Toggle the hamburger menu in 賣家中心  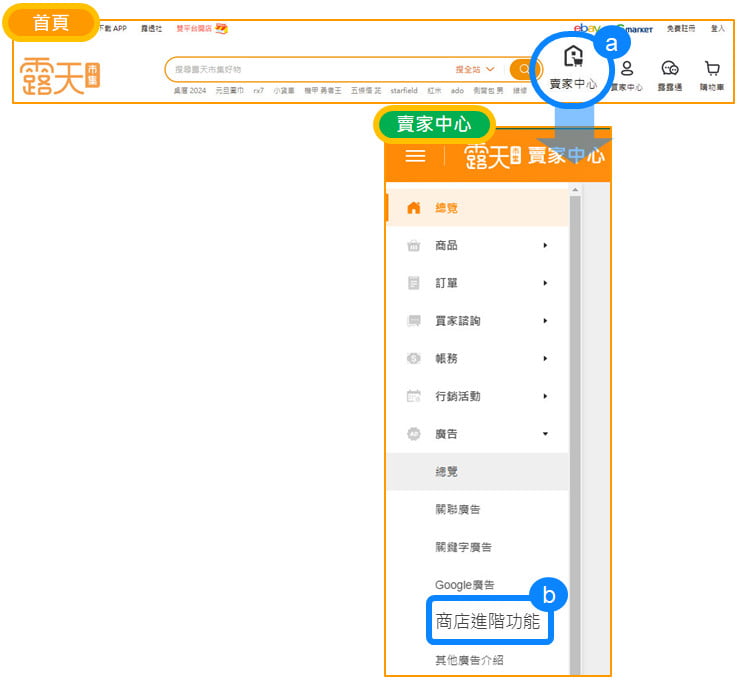(x=415, y=156)
